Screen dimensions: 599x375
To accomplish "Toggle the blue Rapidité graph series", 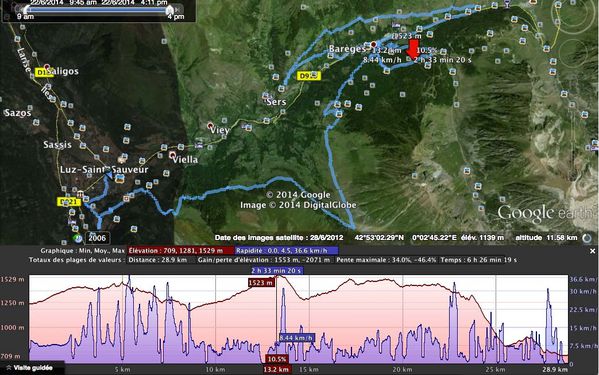I will [x=286, y=251].
